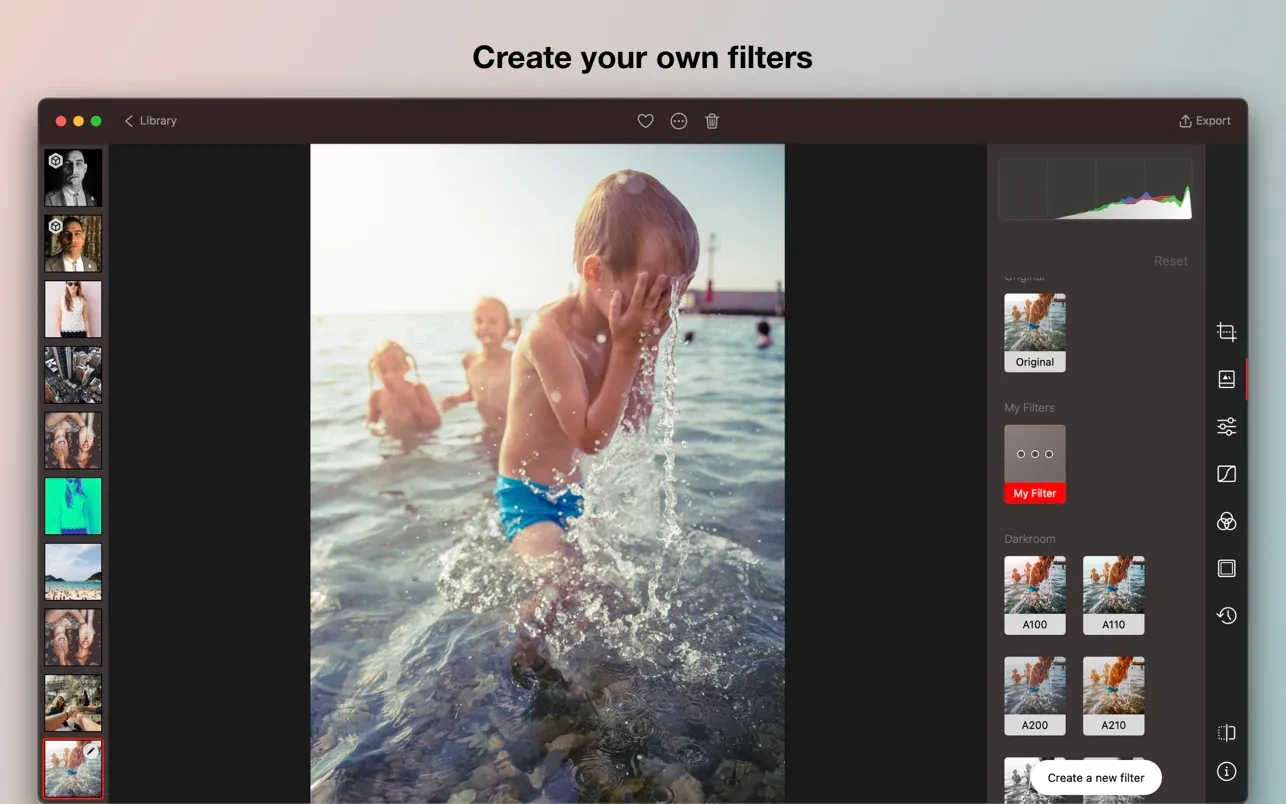Click Reset to clear adjustments

coord(1170,260)
